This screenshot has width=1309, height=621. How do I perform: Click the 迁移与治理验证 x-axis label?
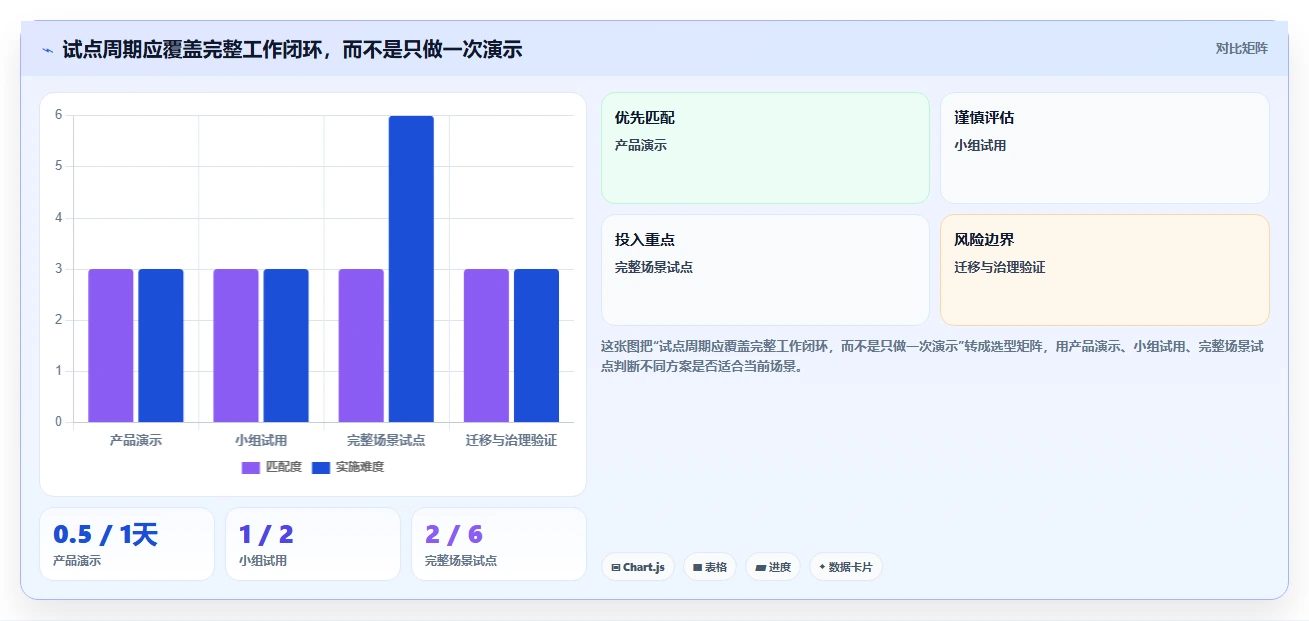pos(511,440)
